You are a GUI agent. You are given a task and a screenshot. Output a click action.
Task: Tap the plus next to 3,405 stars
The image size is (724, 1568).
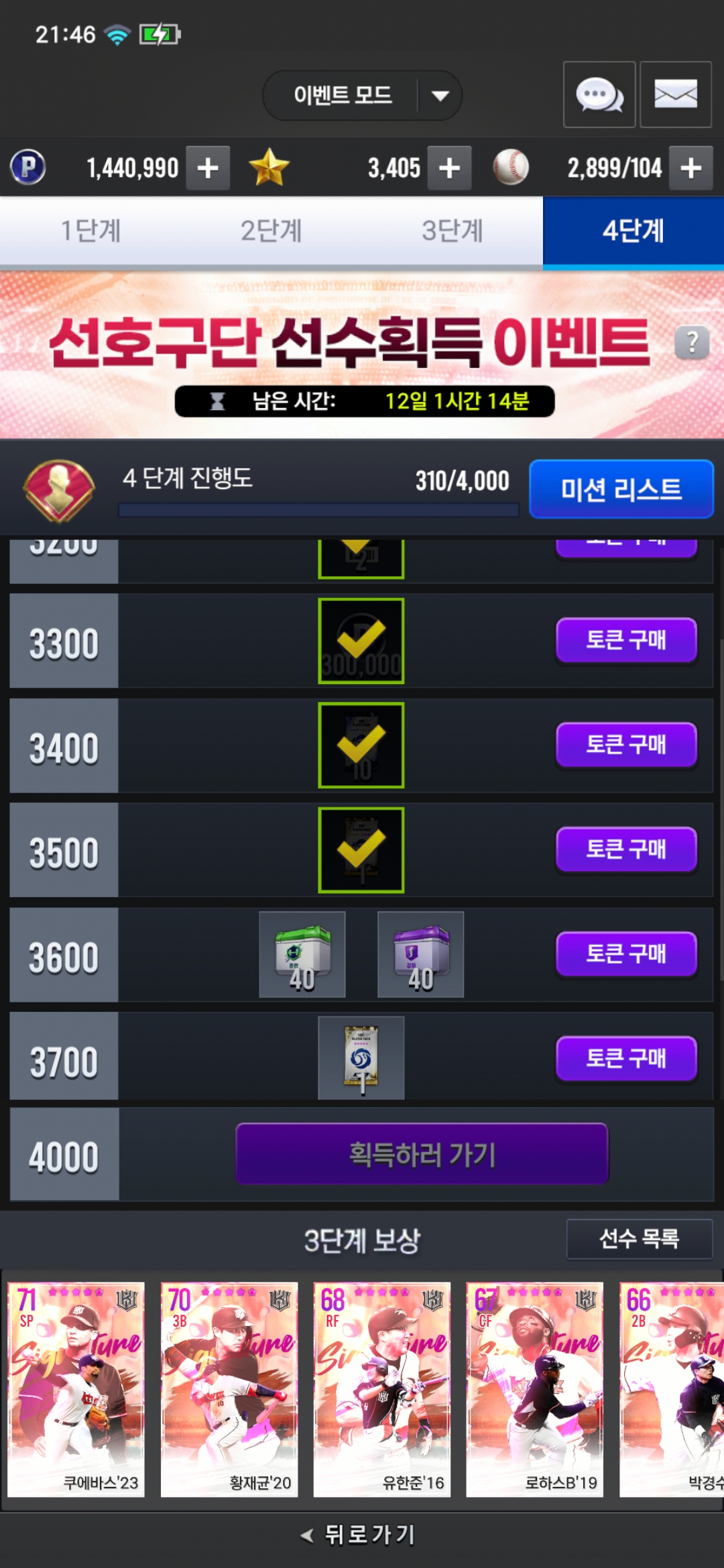[x=449, y=168]
